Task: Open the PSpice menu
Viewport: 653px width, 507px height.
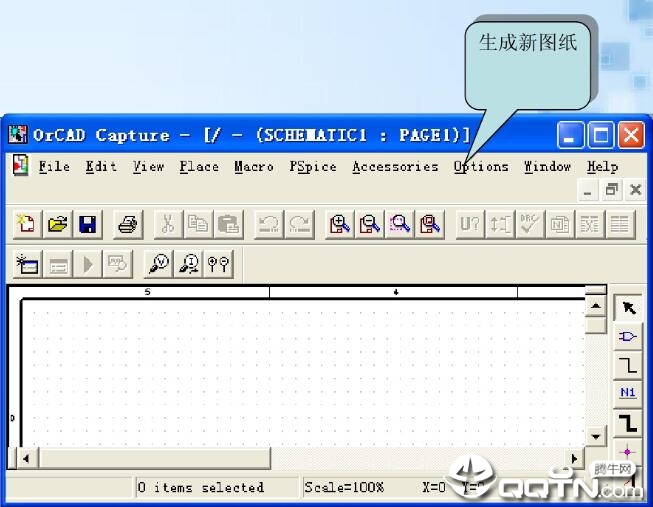Action: tap(313, 167)
